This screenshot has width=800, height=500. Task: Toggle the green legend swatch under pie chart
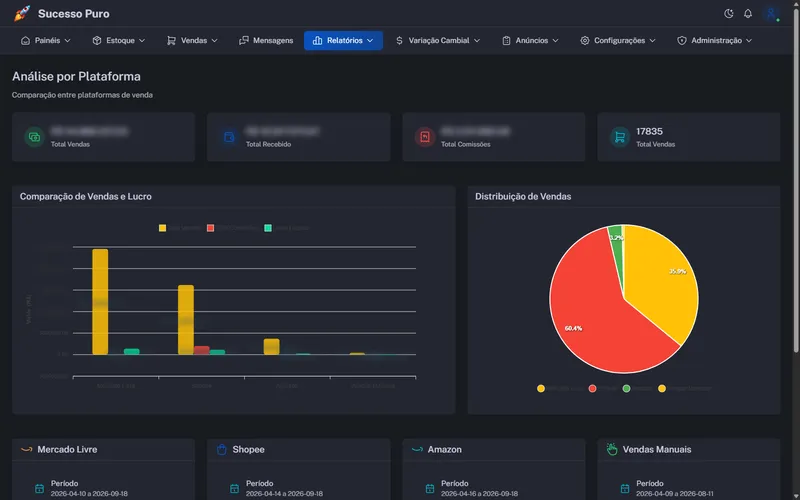pyautogui.click(x=626, y=388)
